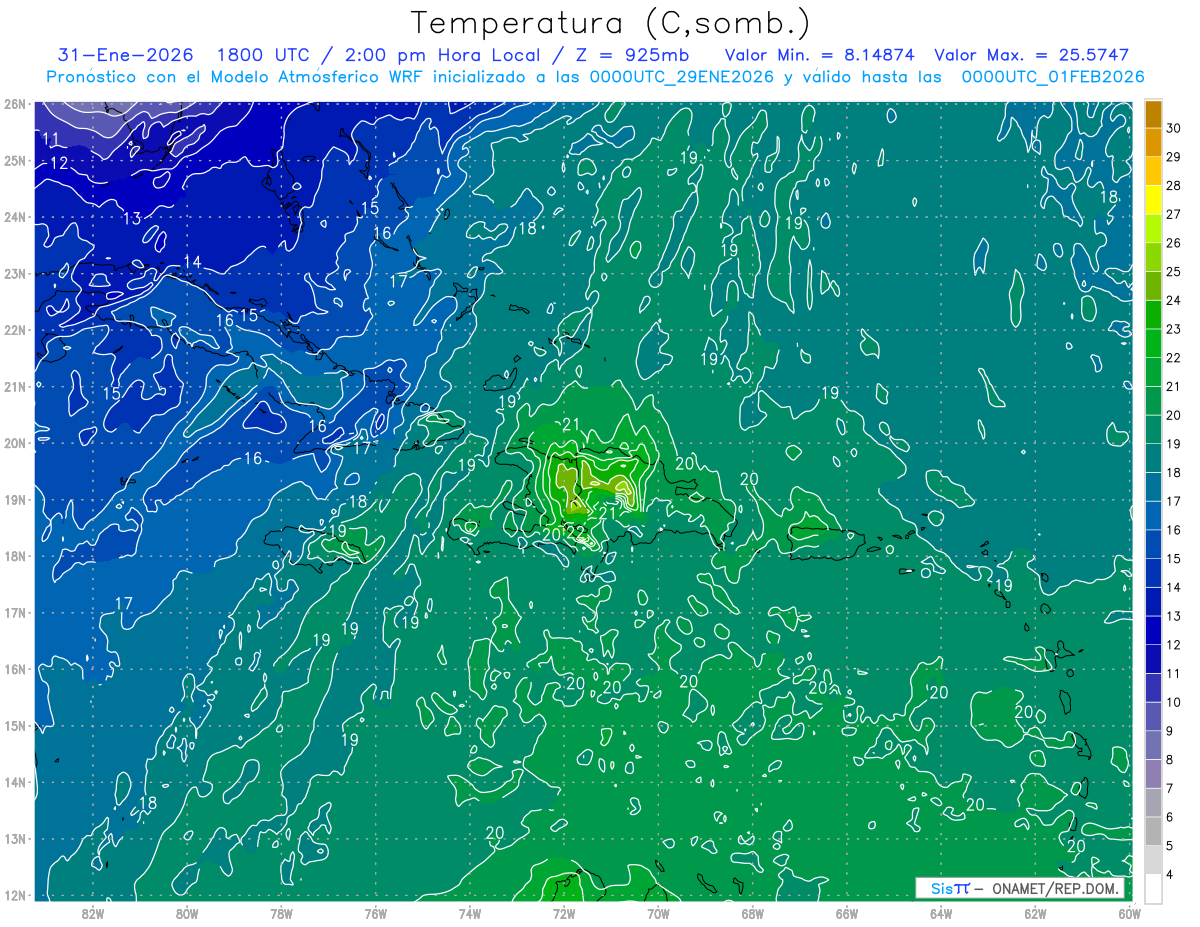This screenshot has width=1200, height=927.
Task: Click the "19N" latitude axis label
Action: pos(14,499)
